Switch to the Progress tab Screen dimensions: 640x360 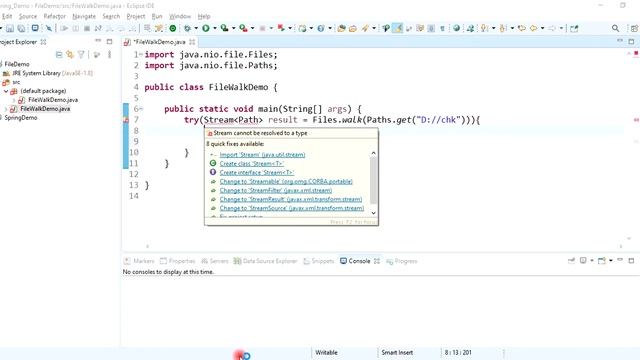click(402, 261)
